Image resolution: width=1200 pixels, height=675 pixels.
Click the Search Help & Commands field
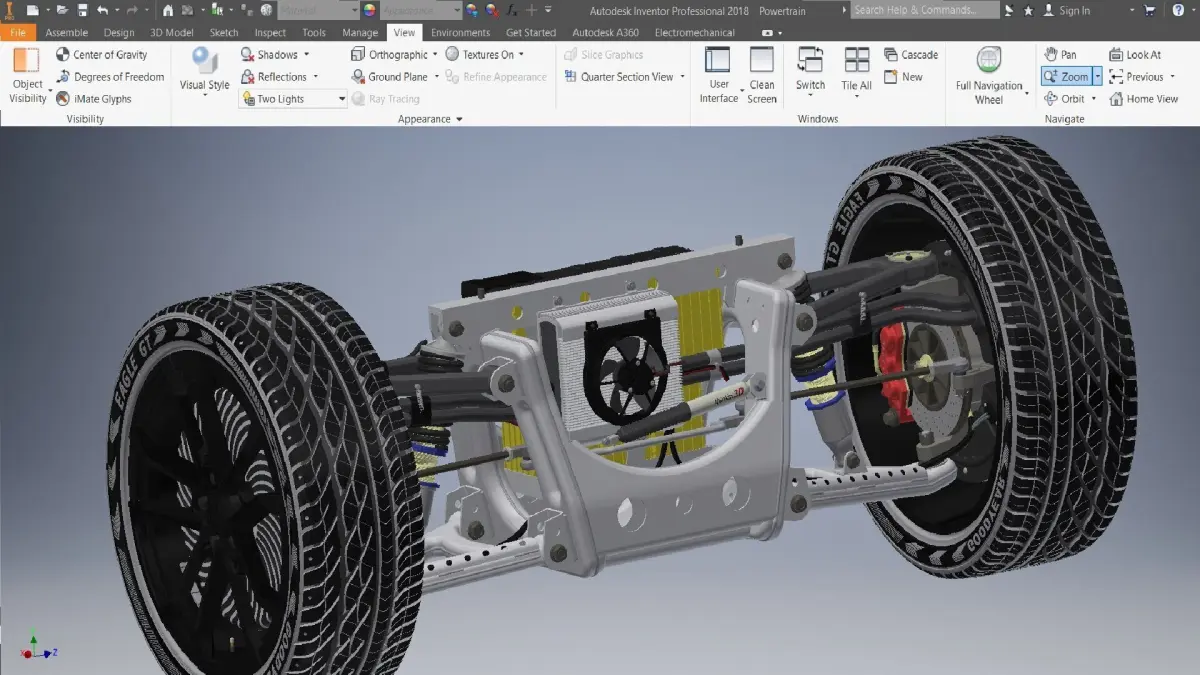point(925,10)
